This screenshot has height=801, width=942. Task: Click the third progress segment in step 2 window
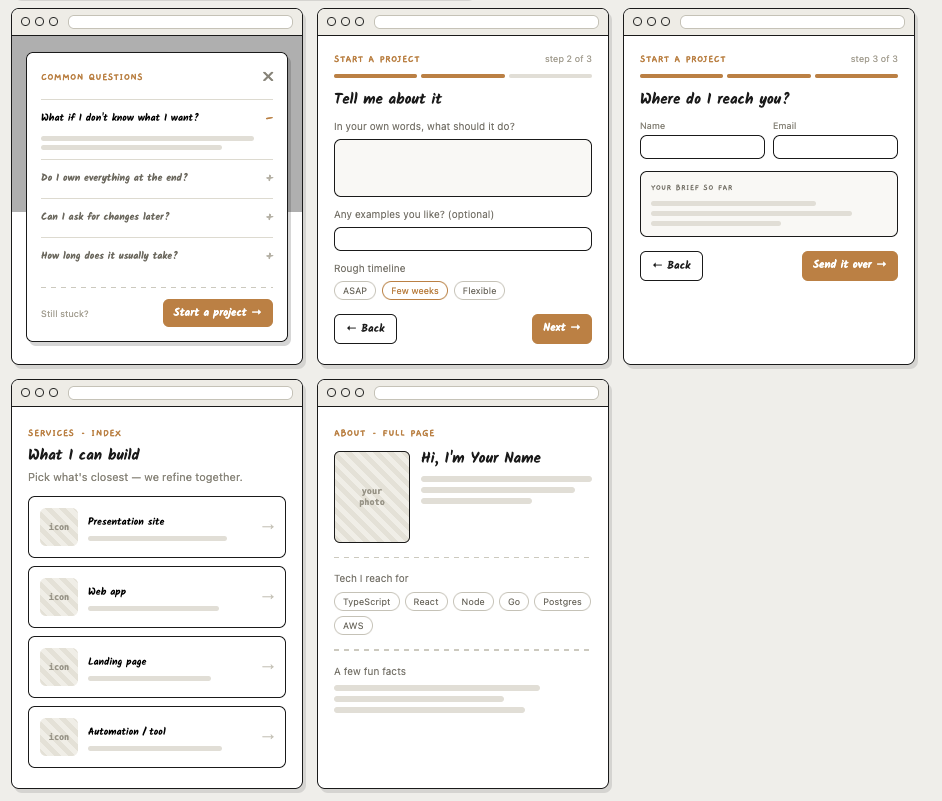click(550, 76)
